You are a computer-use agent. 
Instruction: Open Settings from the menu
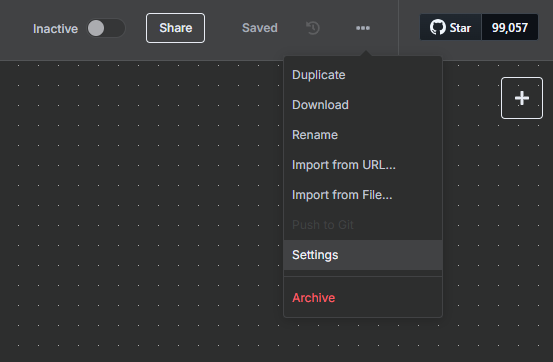363,255
